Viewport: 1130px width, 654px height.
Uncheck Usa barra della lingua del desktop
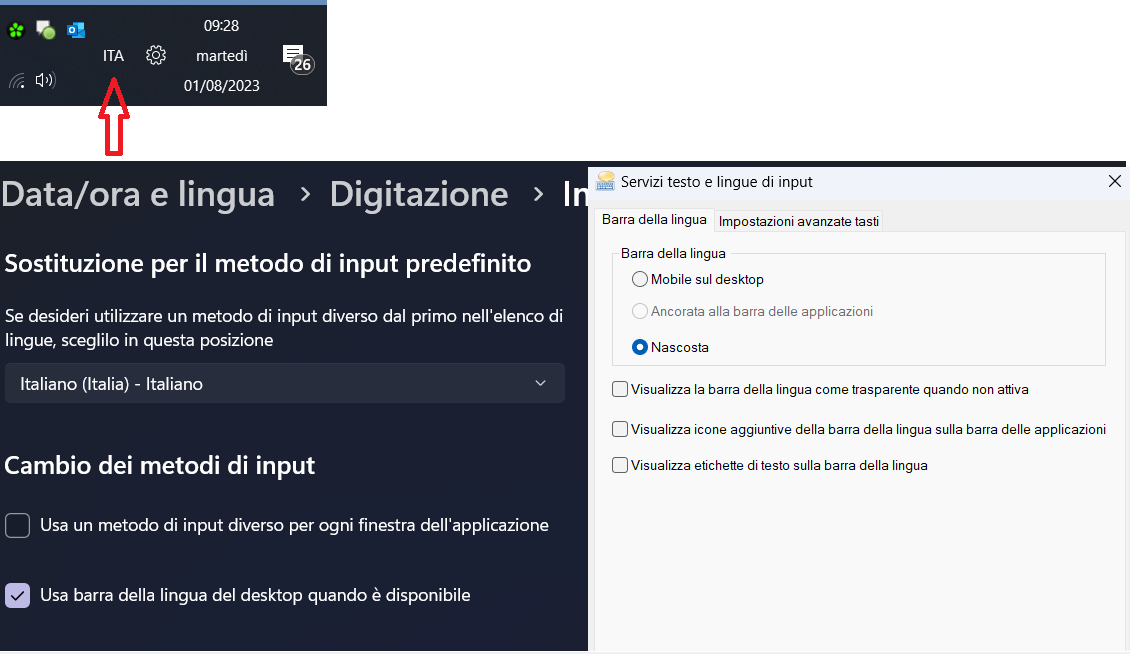[17, 596]
